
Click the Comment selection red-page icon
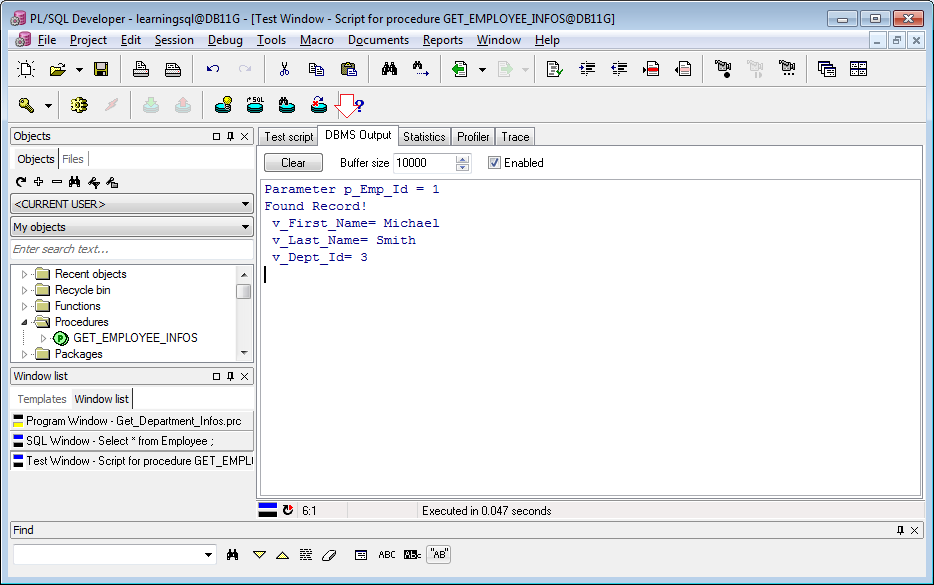click(651, 69)
